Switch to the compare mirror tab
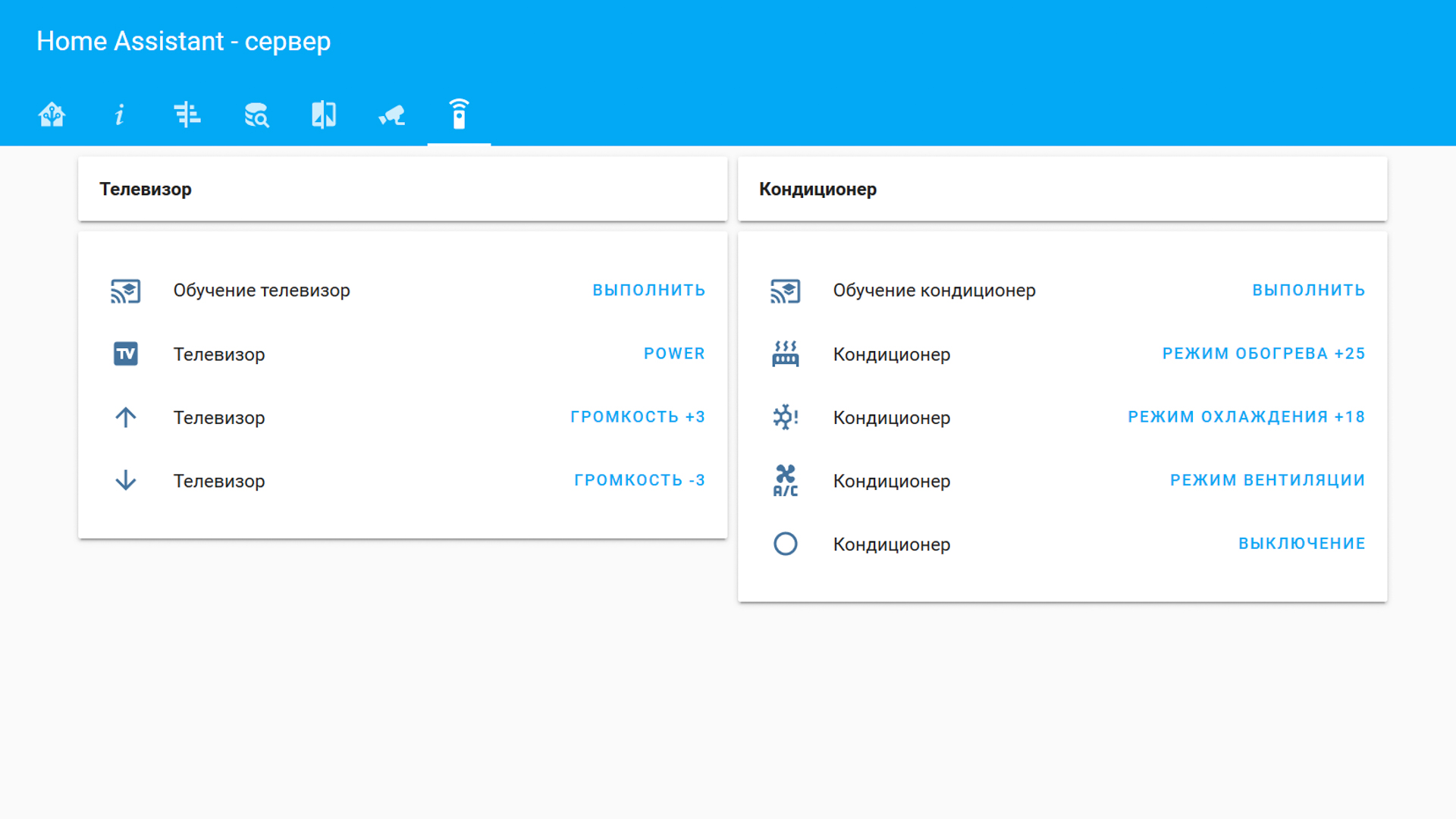 click(x=324, y=115)
